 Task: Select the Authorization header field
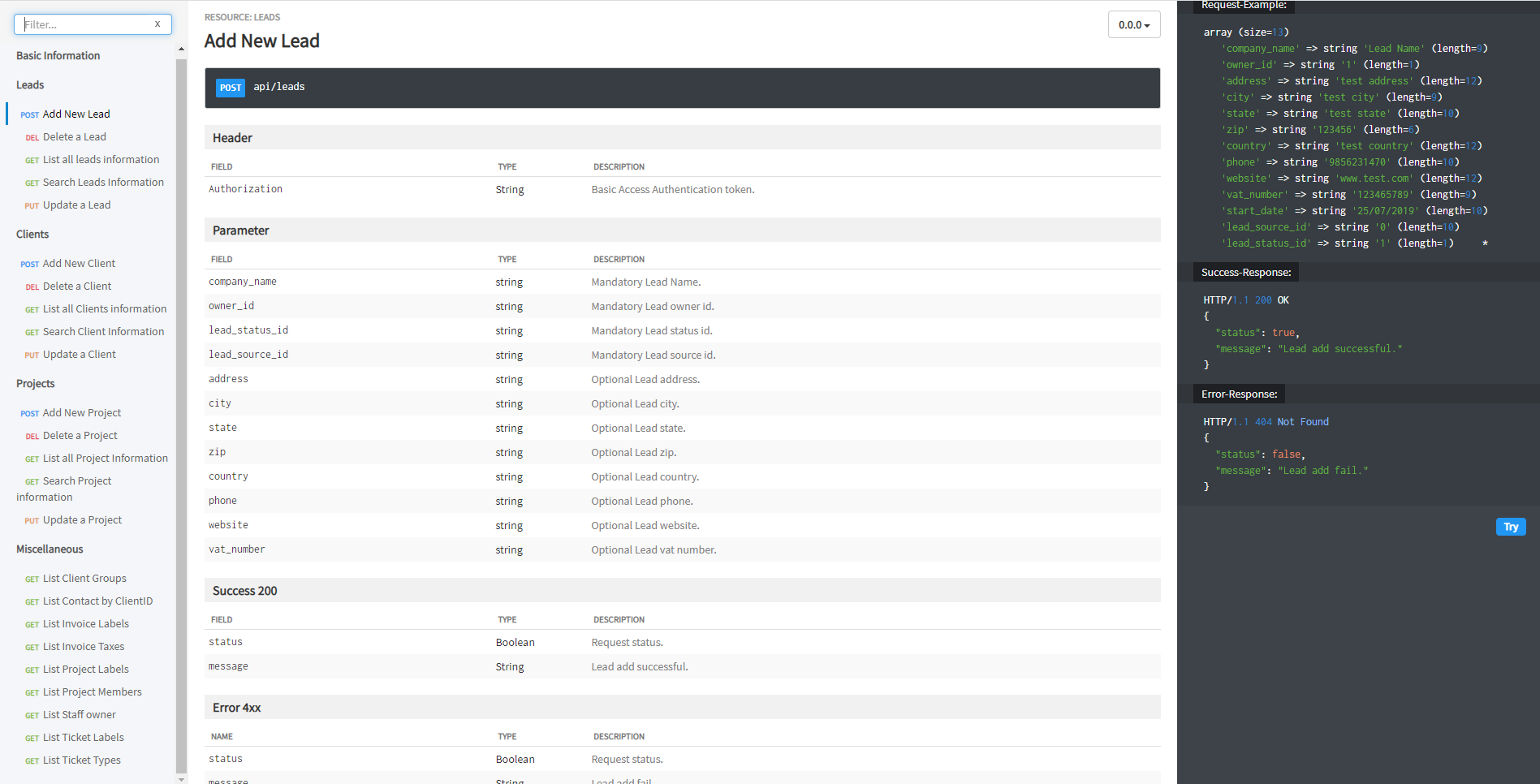[x=245, y=189]
